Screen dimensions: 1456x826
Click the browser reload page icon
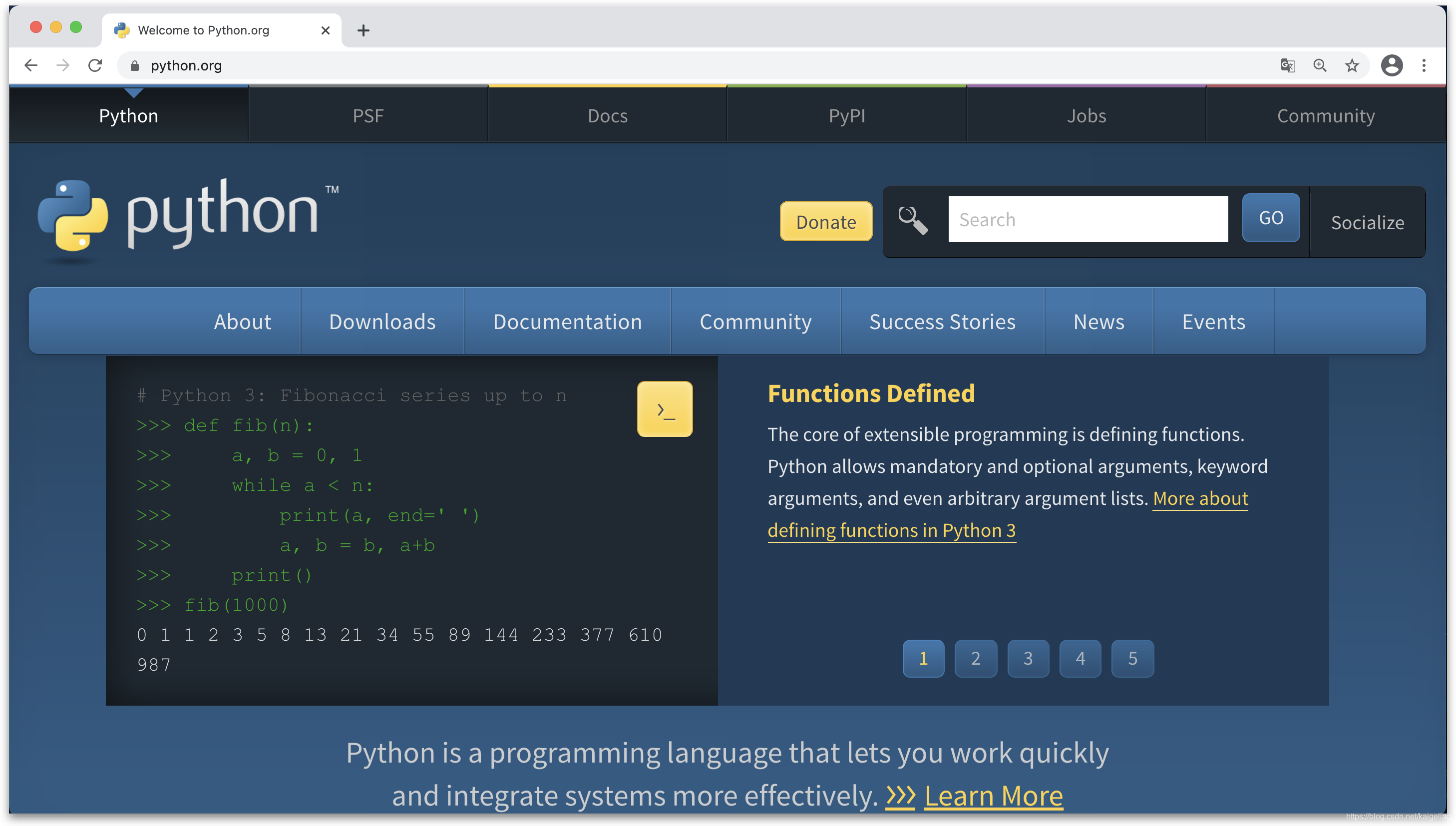click(x=95, y=66)
